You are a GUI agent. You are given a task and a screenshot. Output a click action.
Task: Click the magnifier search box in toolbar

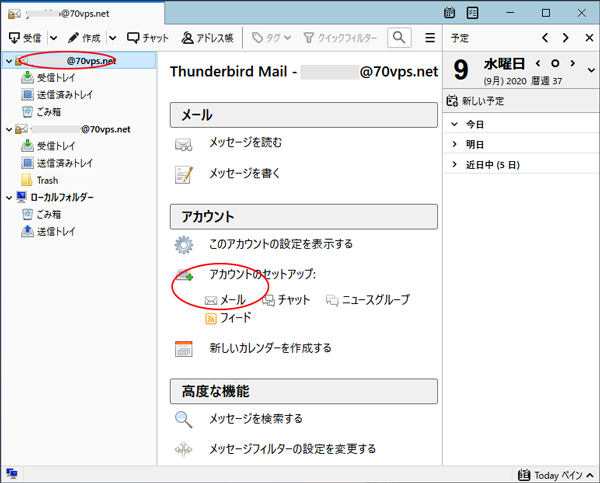pyautogui.click(x=399, y=38)
